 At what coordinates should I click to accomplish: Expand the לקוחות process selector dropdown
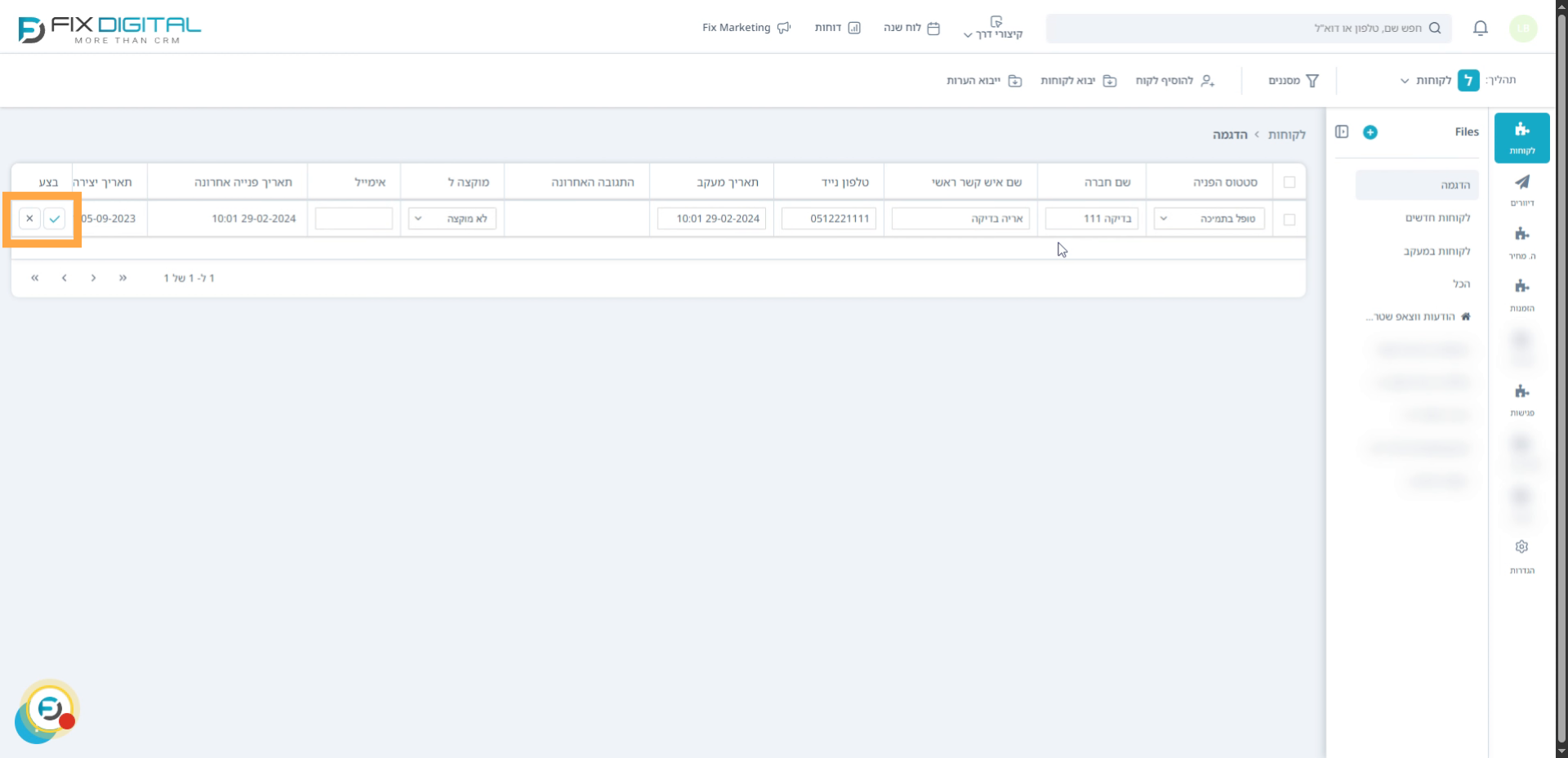(1425, 80)
